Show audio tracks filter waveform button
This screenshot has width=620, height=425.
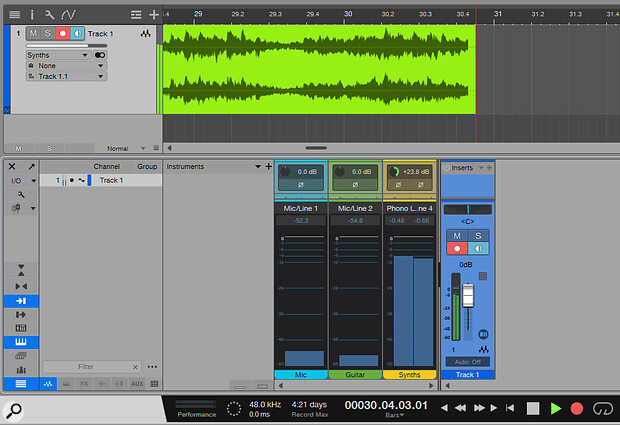point(48,383)
